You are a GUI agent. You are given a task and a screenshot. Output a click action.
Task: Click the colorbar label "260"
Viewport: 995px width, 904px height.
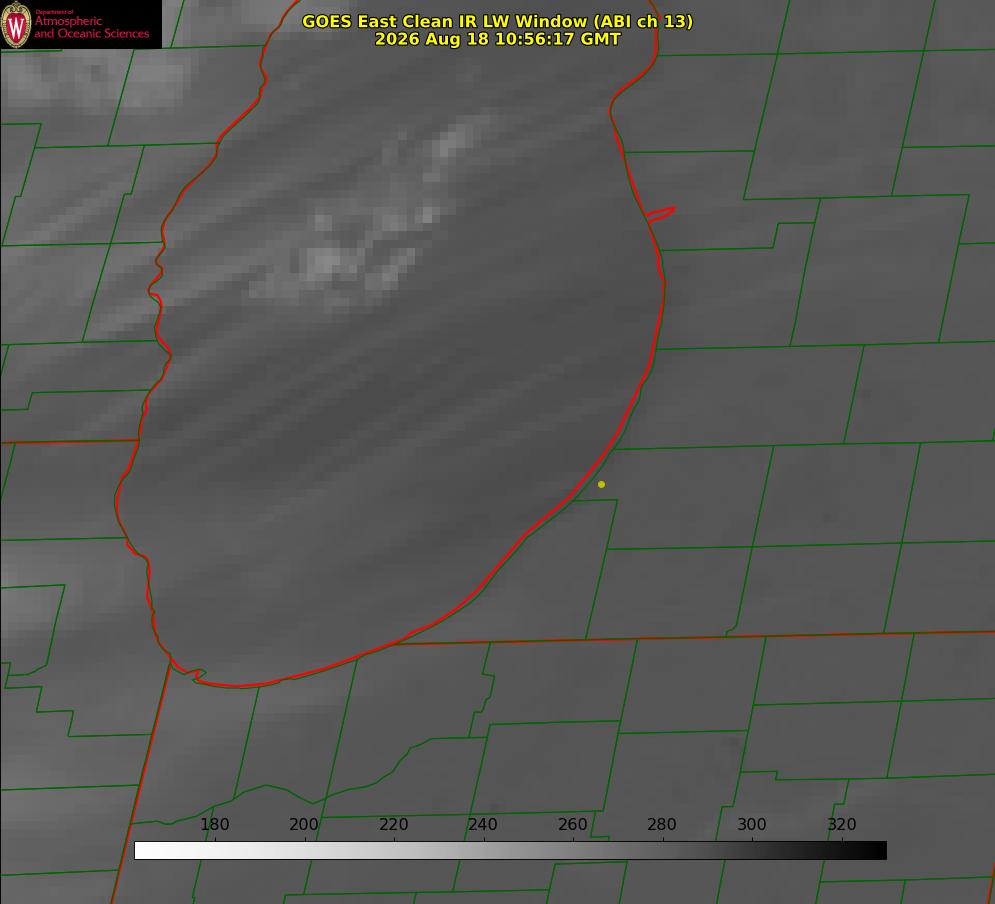(572, 824)
